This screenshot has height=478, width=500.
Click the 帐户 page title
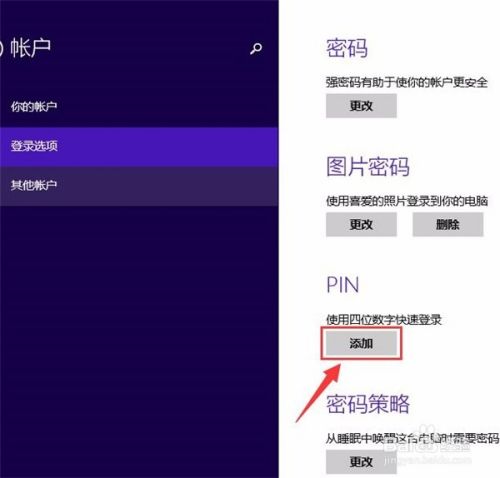click(x=30, y=48)
